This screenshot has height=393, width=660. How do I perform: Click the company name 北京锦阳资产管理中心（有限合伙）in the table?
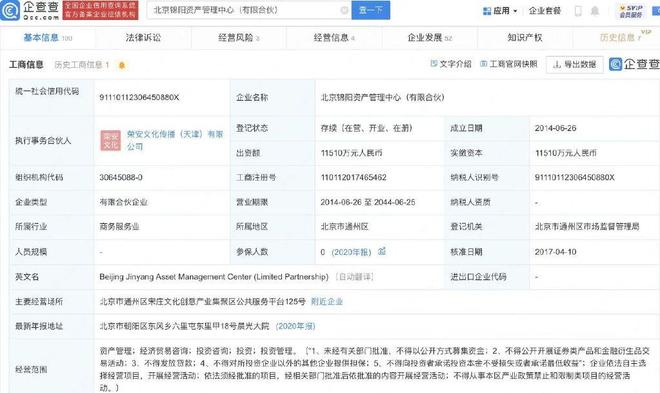[382, 98]
